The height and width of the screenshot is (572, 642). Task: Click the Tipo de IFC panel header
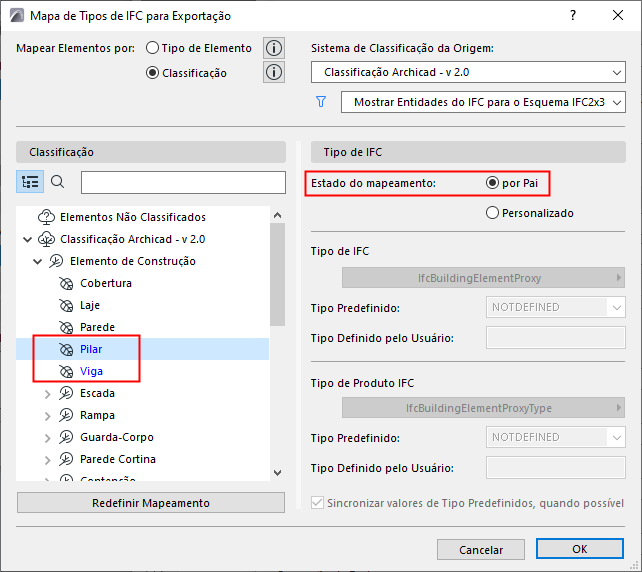coord(468,152)
